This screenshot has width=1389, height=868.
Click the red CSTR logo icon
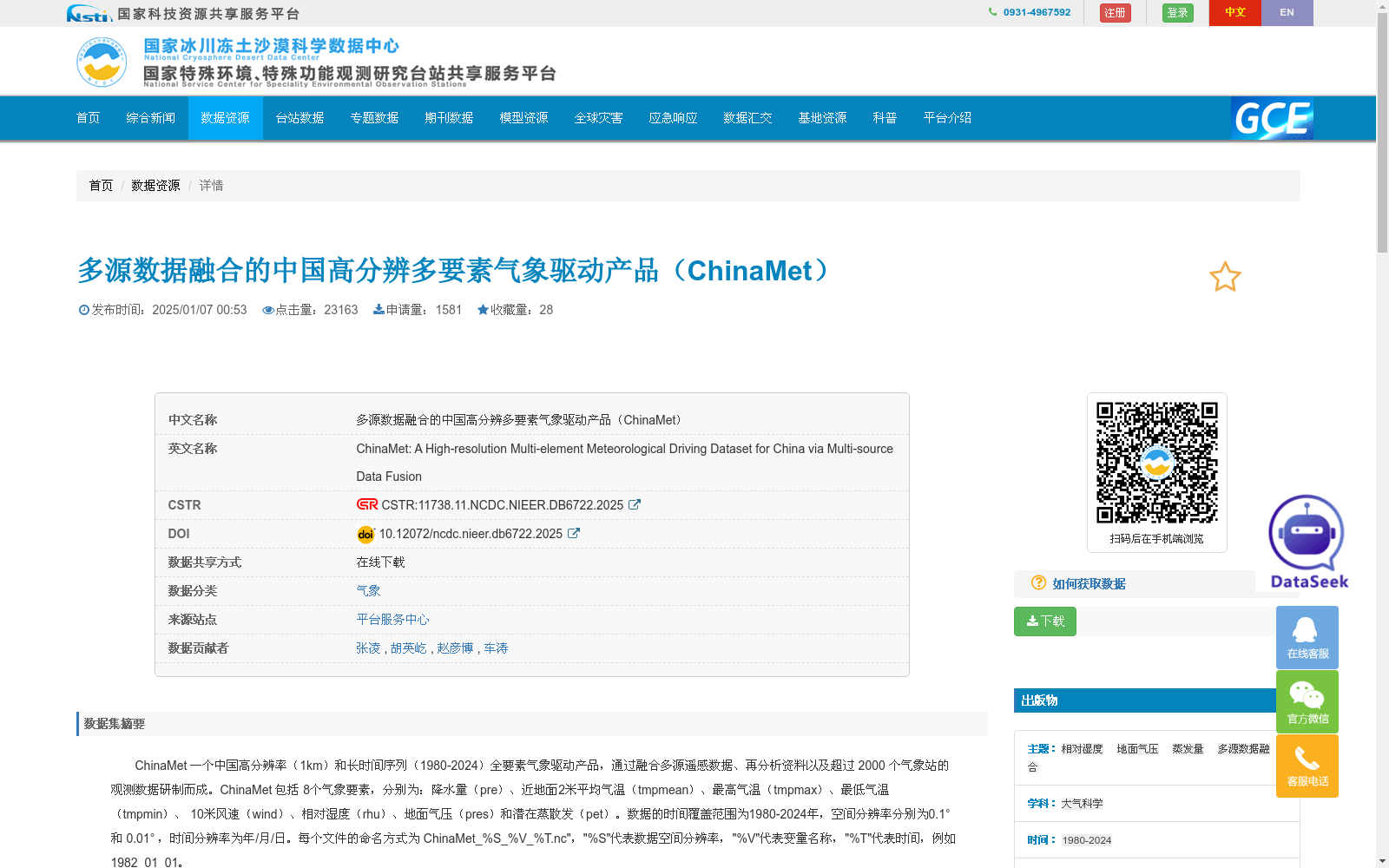[367, 504]
